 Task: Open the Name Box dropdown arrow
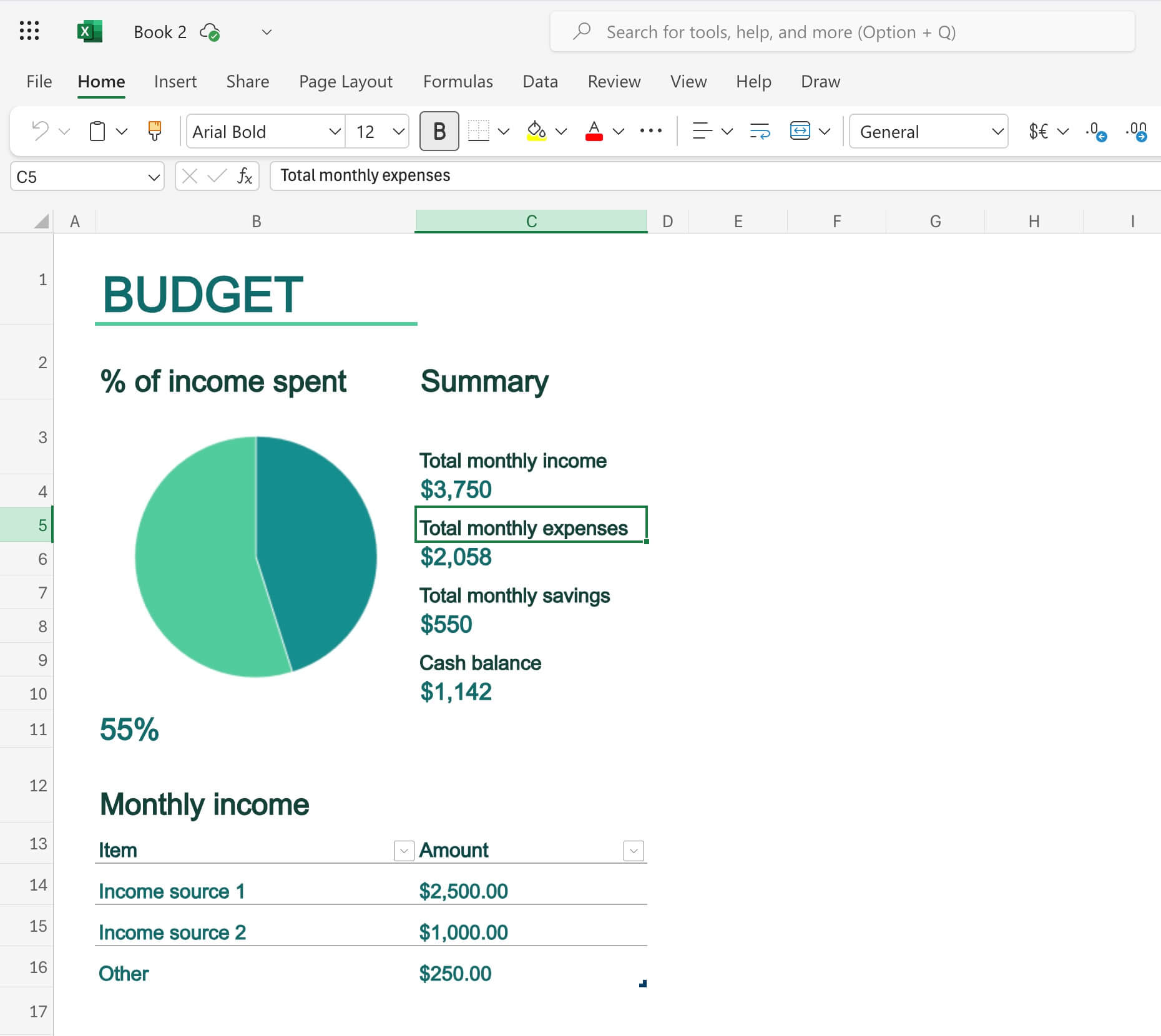pos(154,177)
